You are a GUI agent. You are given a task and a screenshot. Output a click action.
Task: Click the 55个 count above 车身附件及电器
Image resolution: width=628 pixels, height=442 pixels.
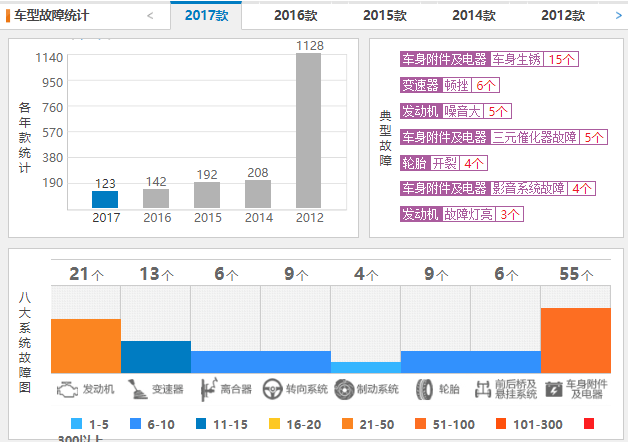[x=576, y=274]
